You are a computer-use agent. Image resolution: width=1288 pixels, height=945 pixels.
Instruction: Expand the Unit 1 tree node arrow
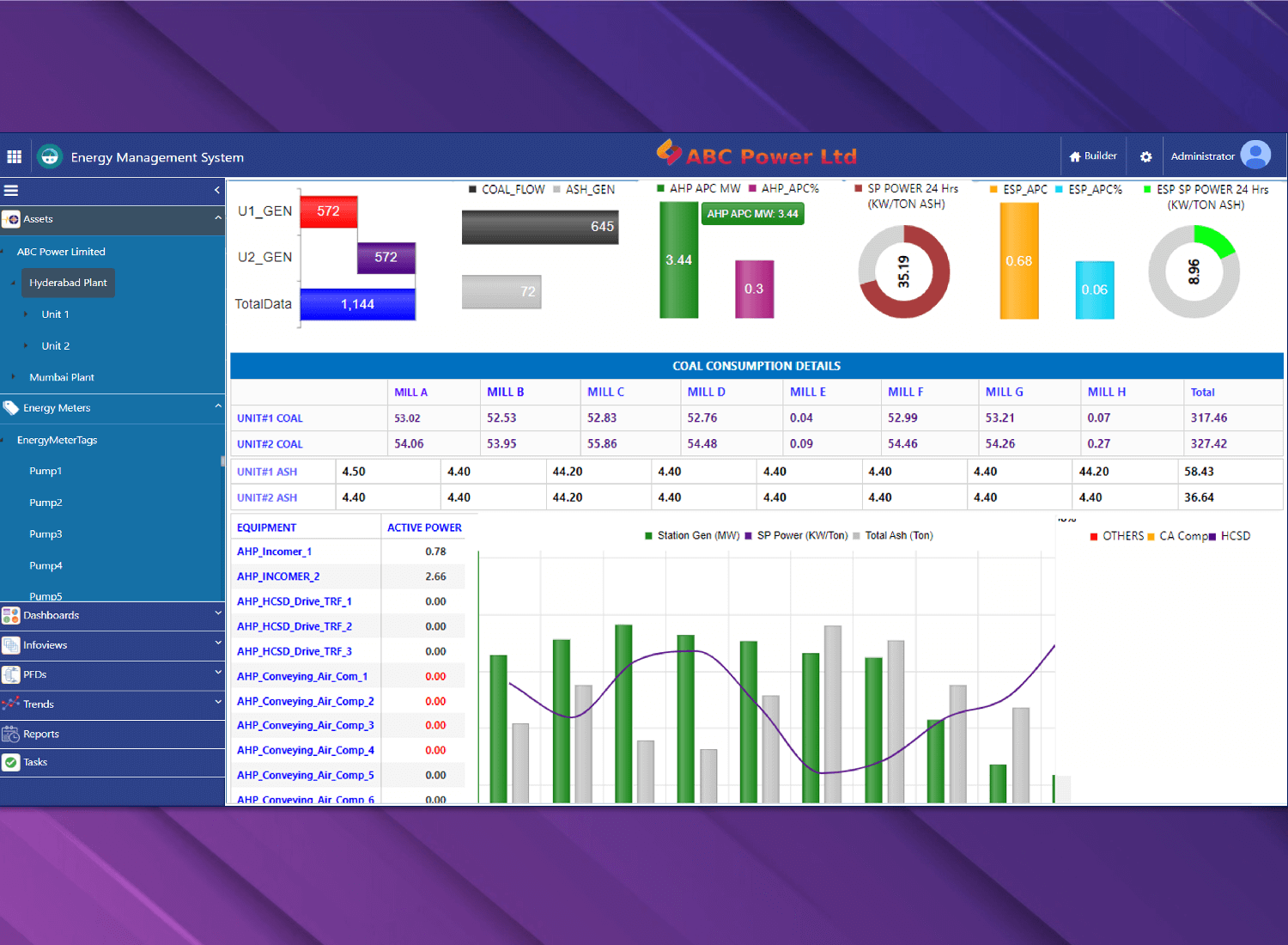point(26,314)
